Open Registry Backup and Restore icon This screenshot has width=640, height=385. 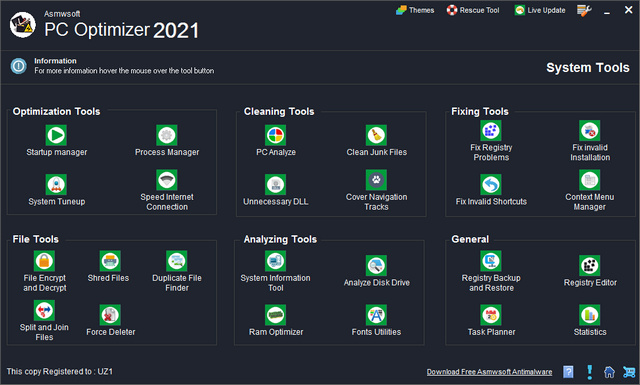pyautogui.click(x=491, y=261)
